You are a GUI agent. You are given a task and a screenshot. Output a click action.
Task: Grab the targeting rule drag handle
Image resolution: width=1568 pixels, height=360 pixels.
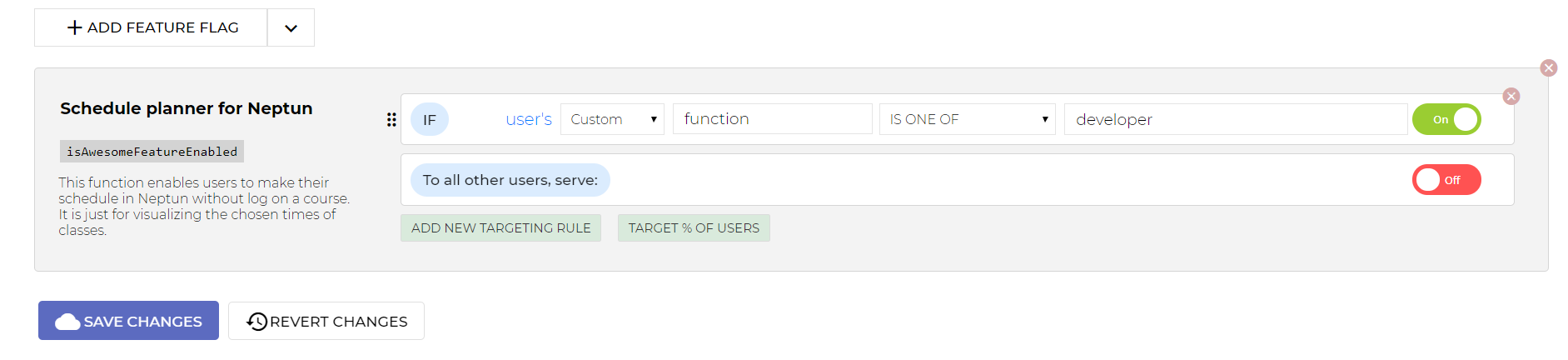391,120
